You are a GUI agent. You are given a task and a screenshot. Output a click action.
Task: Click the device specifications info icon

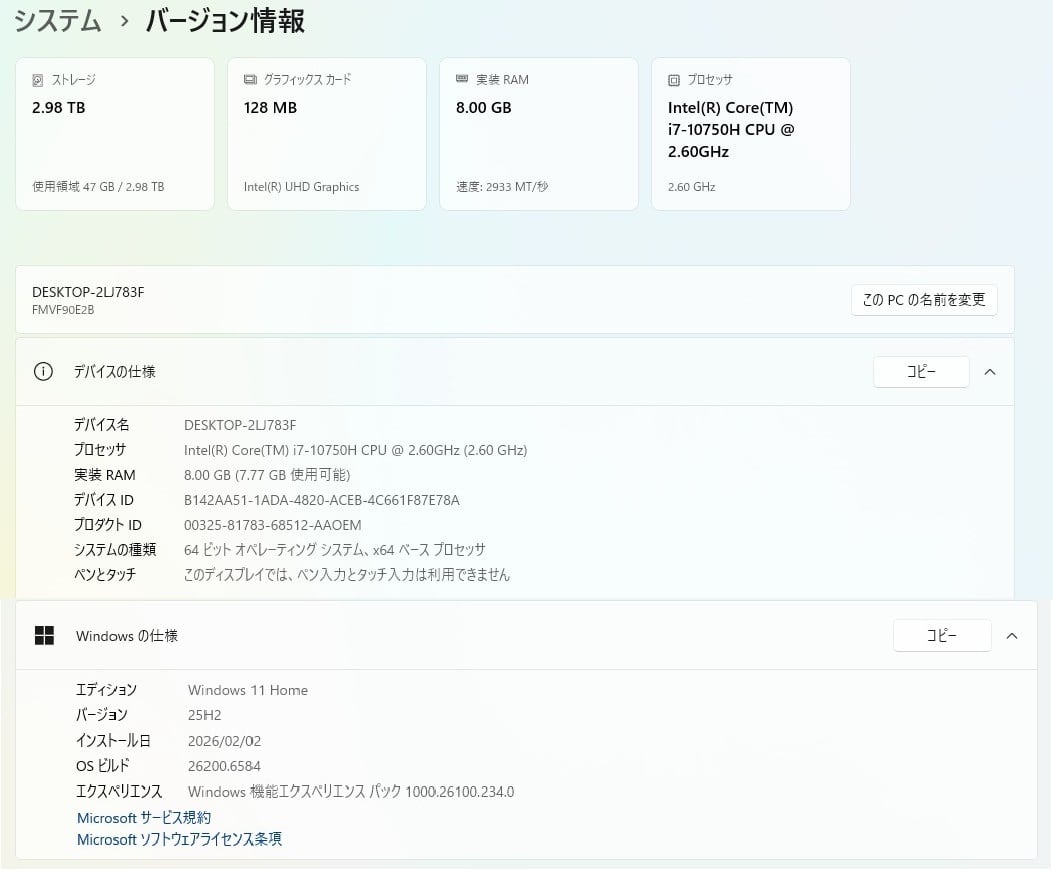coord(43,372)
